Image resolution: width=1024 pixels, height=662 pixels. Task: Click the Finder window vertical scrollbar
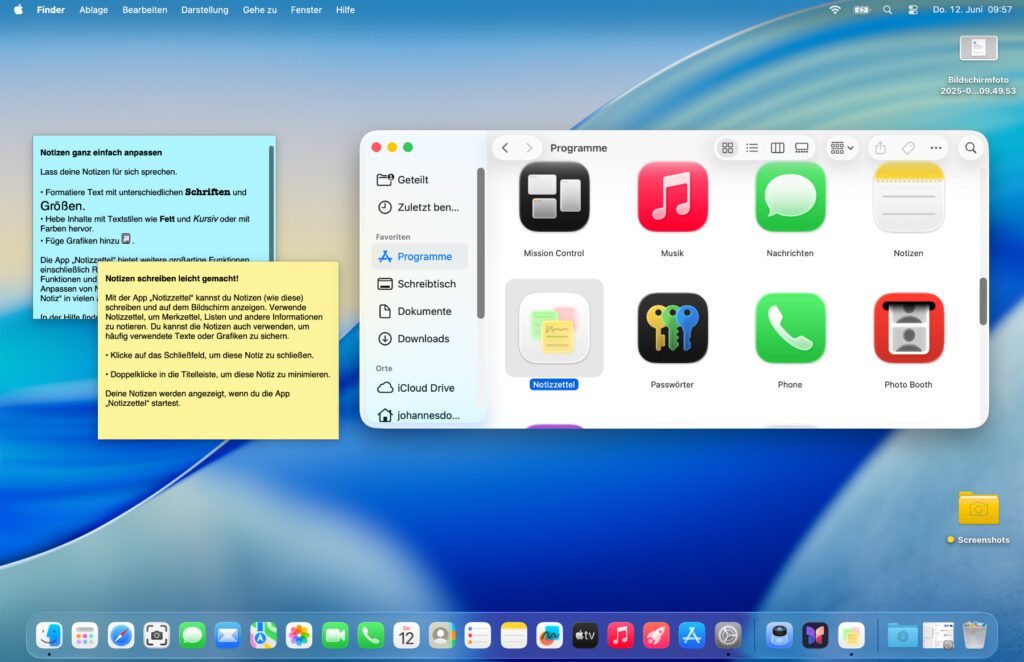point(982,300)
